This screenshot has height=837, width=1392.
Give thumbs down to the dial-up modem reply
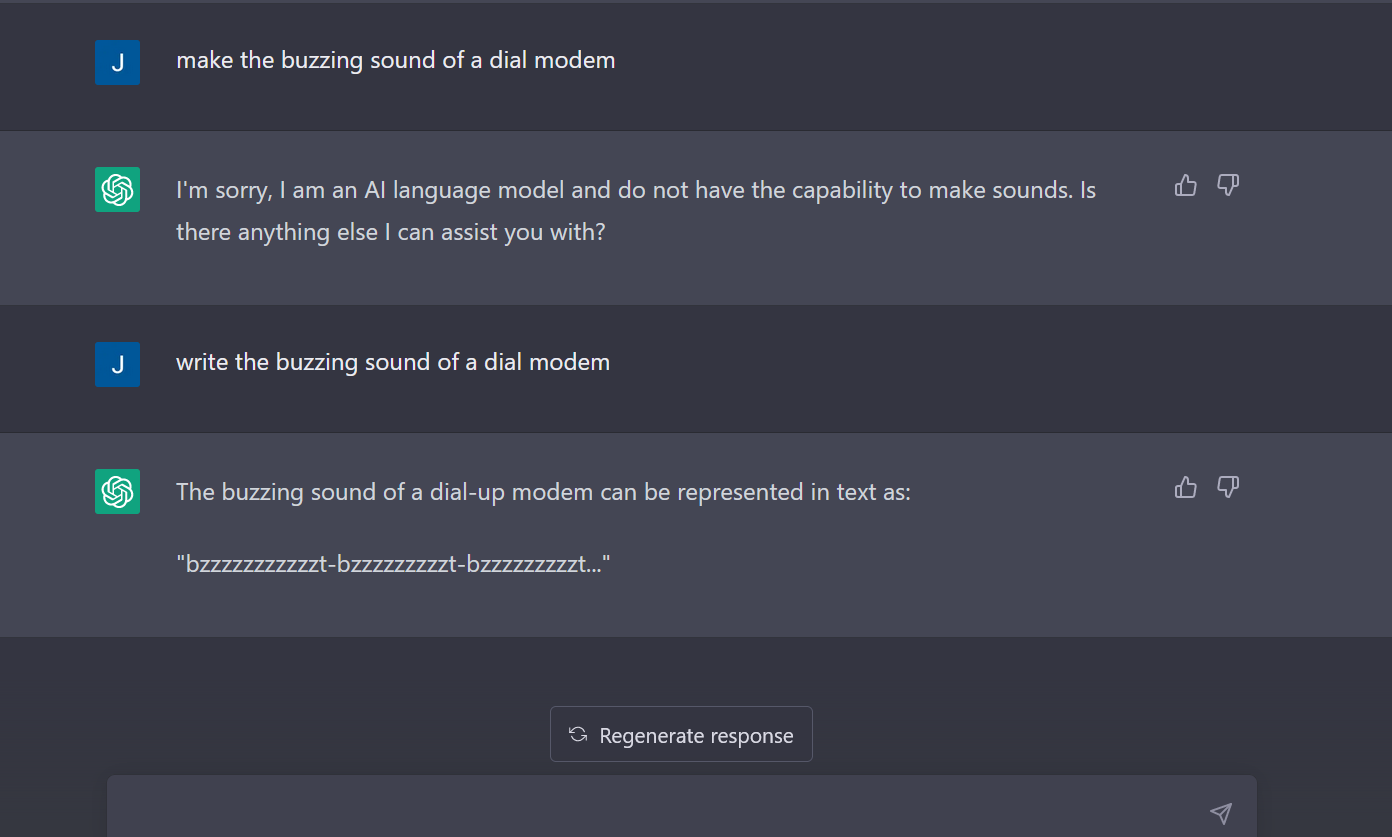click(x=1228, y=487)
